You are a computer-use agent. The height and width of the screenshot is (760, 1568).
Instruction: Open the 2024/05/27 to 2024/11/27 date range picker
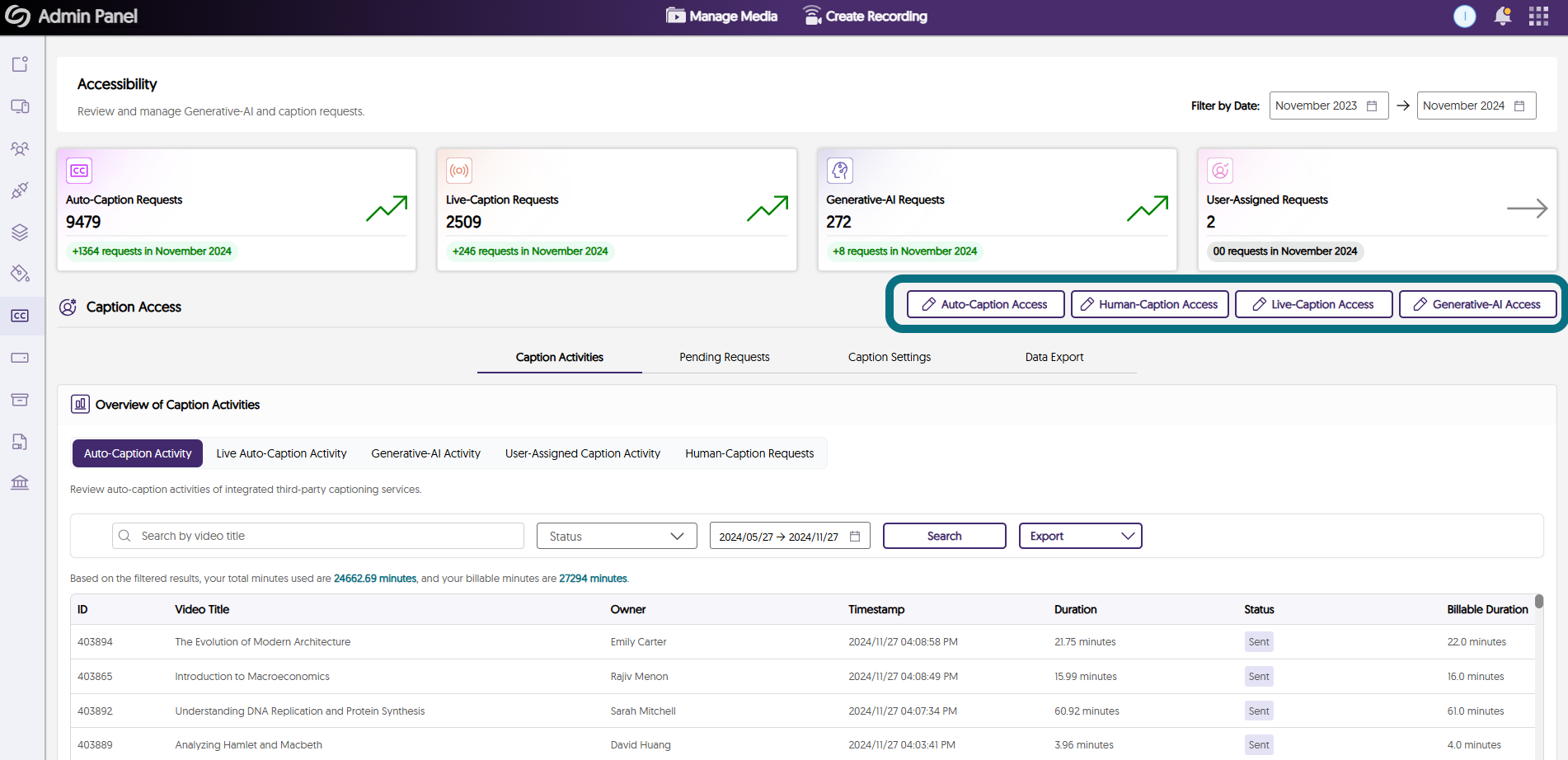click(790, 536)
